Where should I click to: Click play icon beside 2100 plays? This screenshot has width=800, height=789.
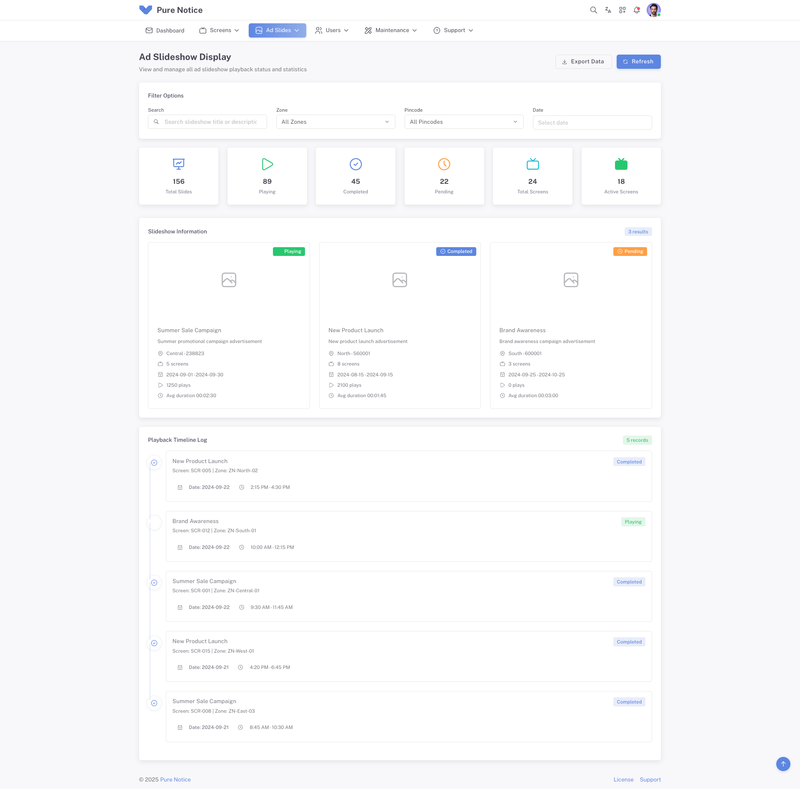(x=331, y=385)
